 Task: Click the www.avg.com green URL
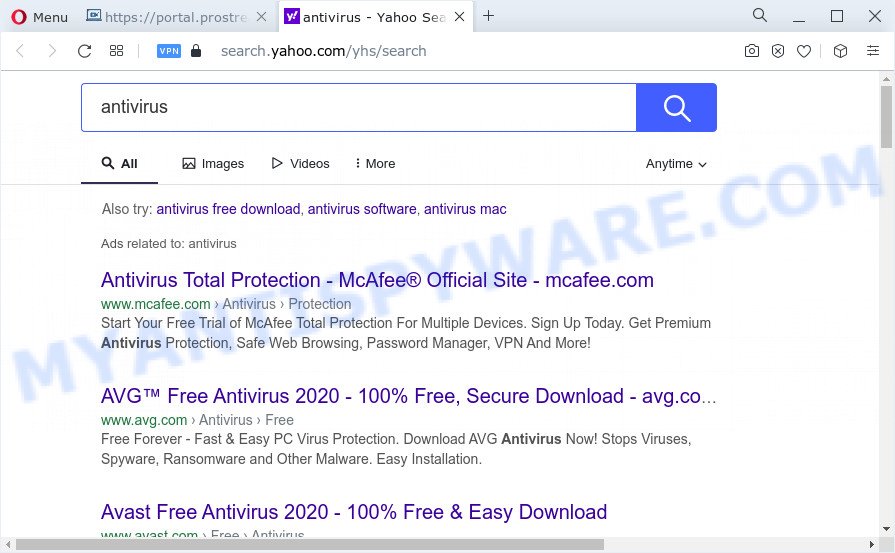tap(144, 420)
